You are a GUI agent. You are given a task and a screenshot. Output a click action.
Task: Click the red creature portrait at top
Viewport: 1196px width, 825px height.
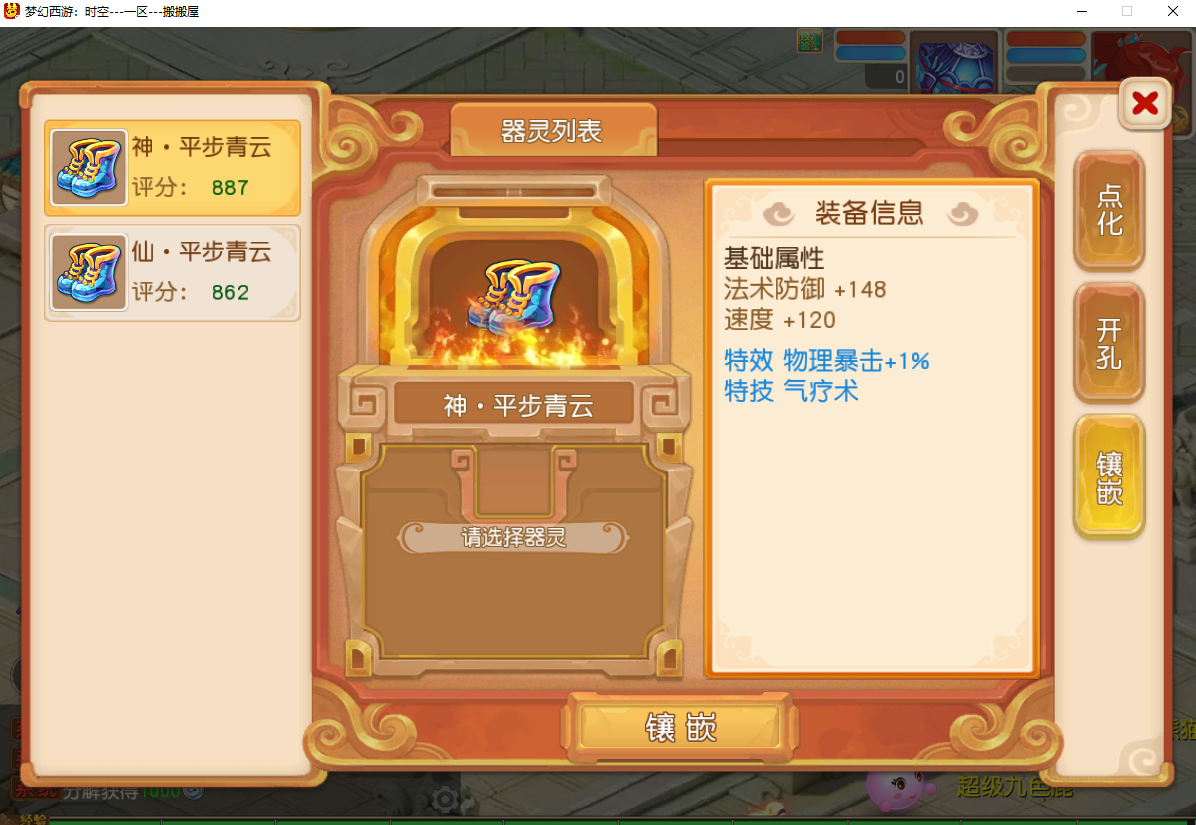pyautogui.click(x=1142, y=57)
